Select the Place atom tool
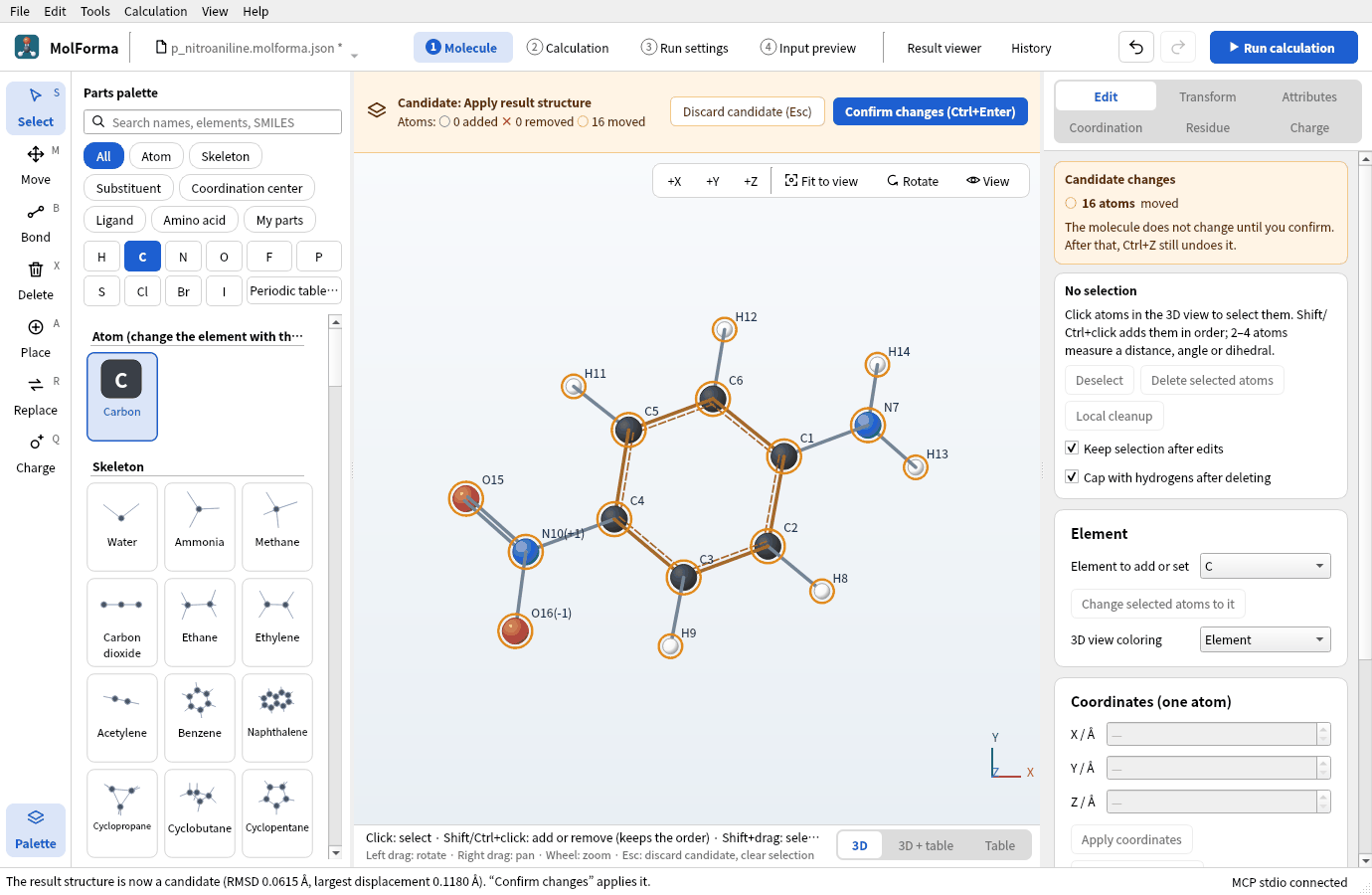Screen dimensions: 1372x895 (36, 338)
